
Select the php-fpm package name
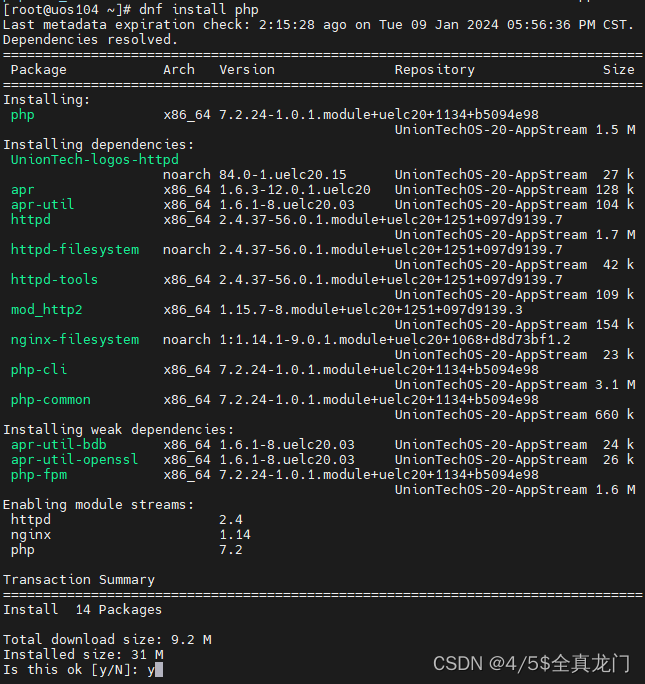tap(39, 475)
